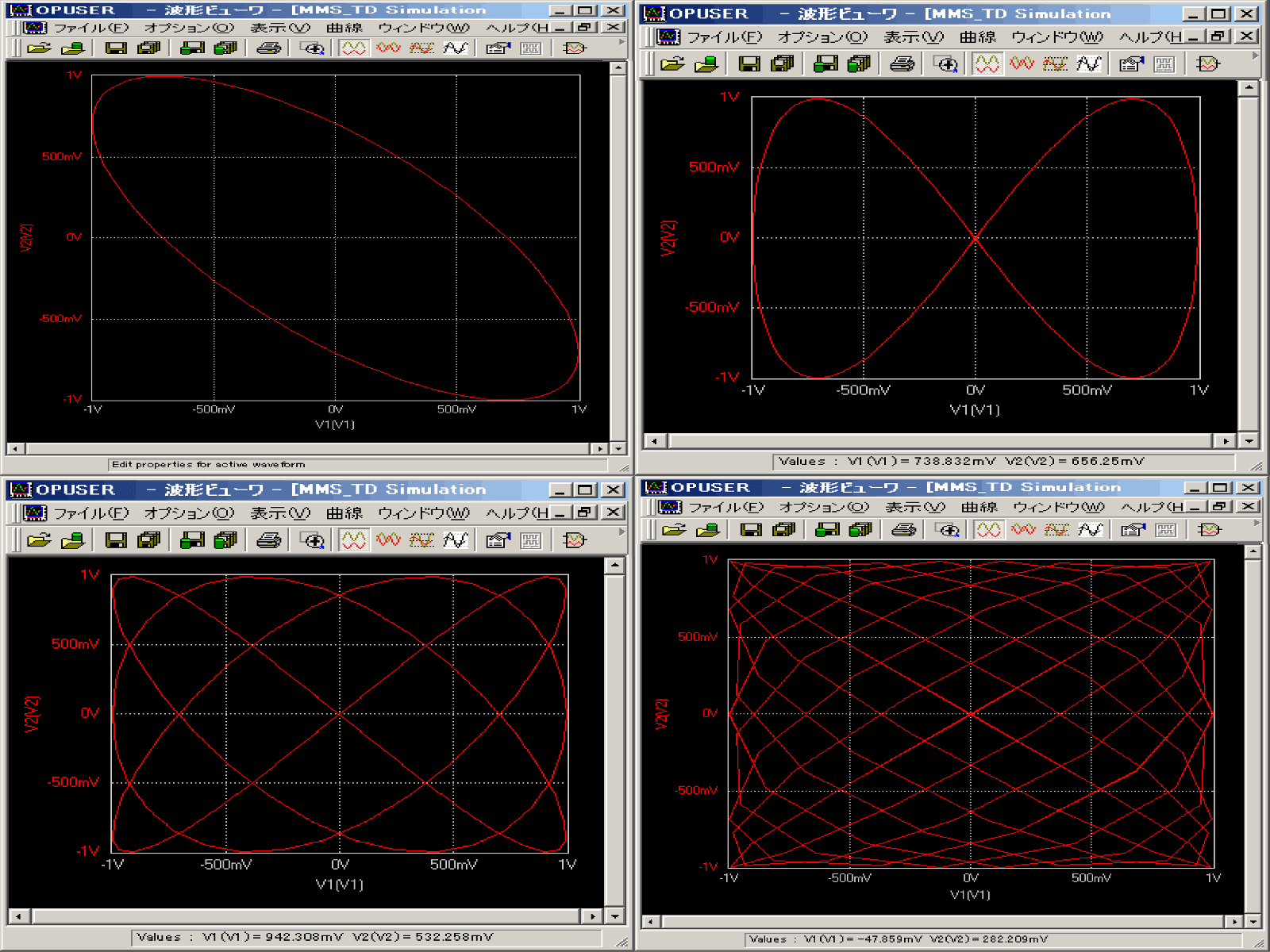
Task: Click the scroll-left arrow in the window reading V1=942.308mV
Action: (x=20, y=916)
